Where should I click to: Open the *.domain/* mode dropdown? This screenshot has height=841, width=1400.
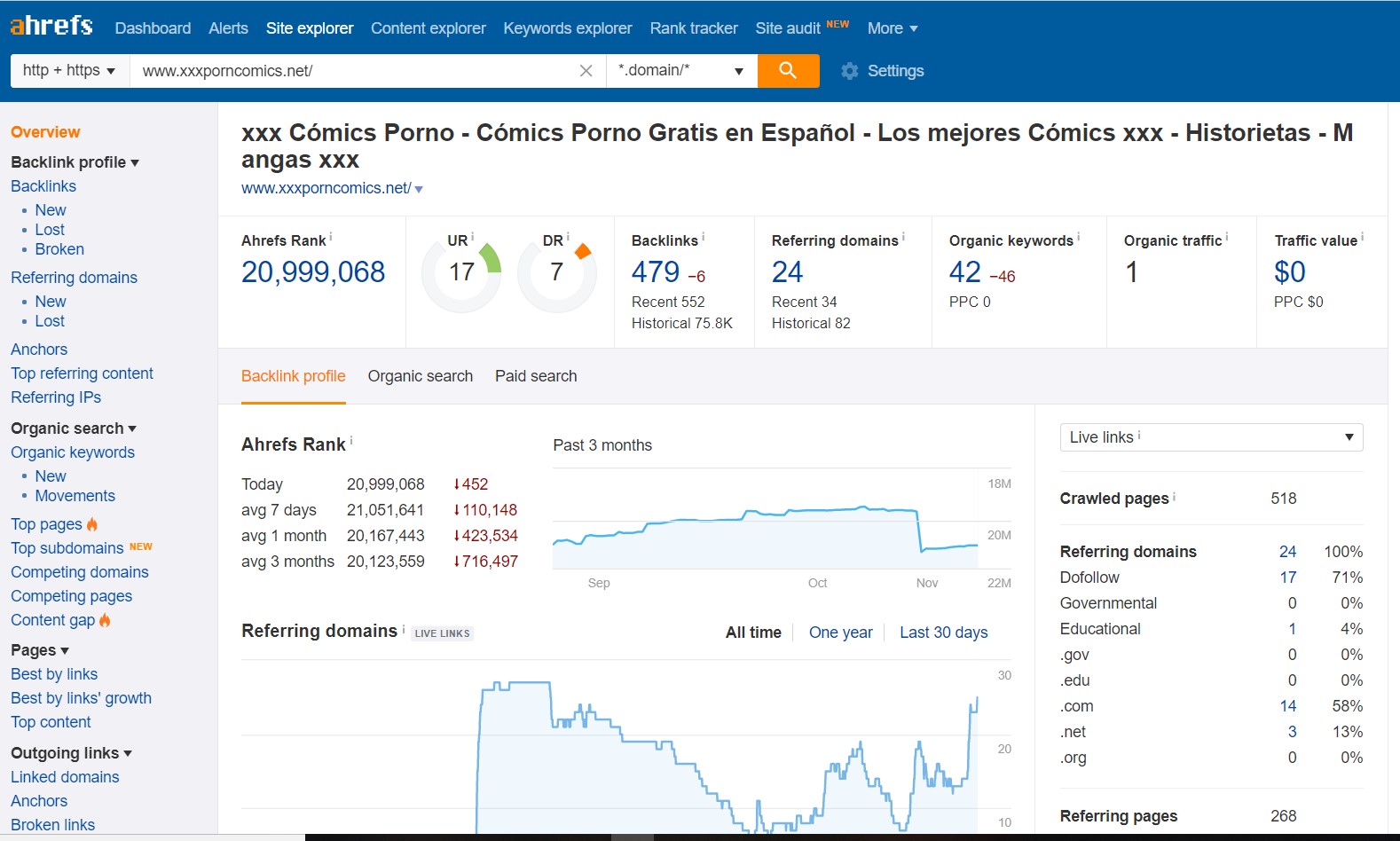tap(681, 70)
